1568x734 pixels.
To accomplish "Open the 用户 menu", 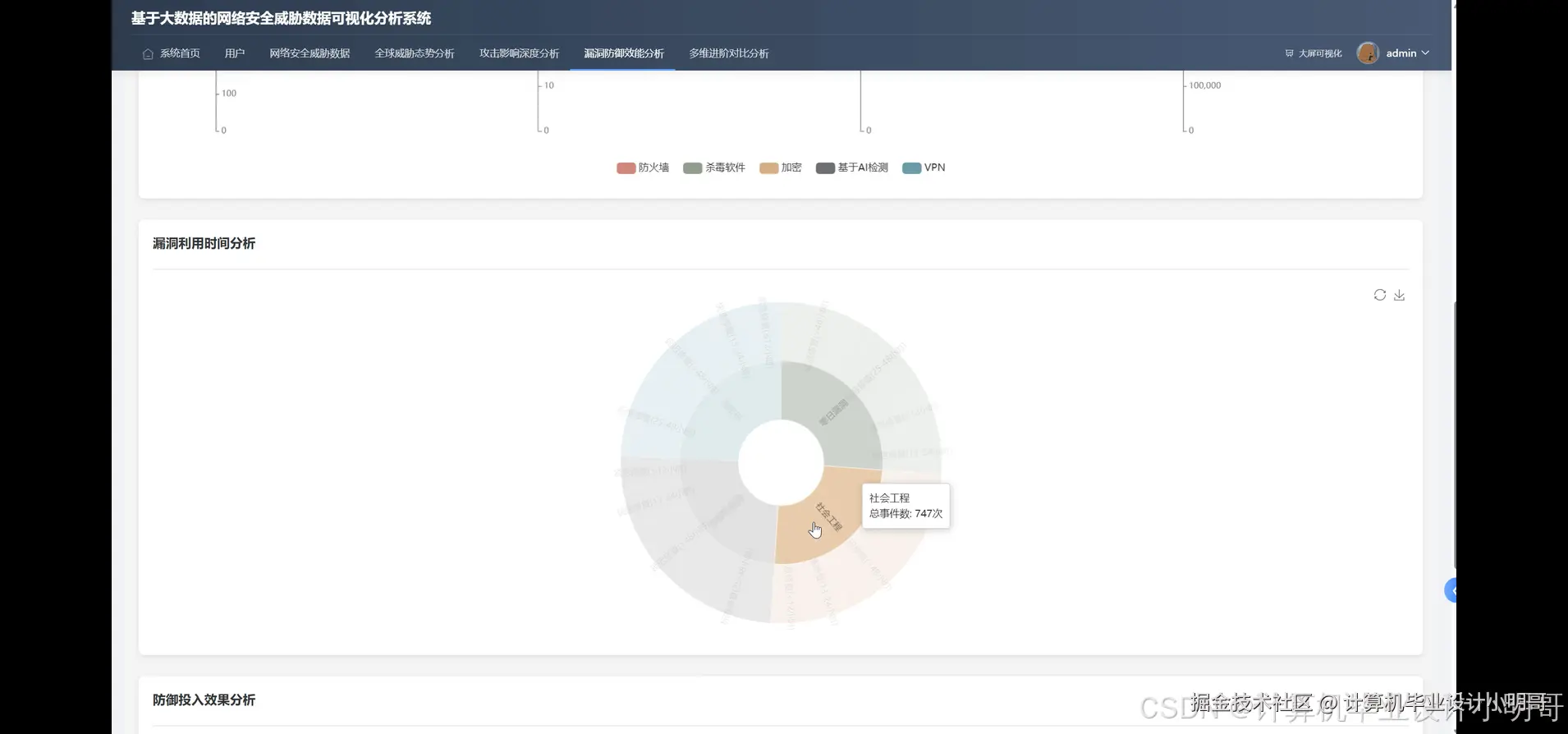I will [x=235, y=53].
